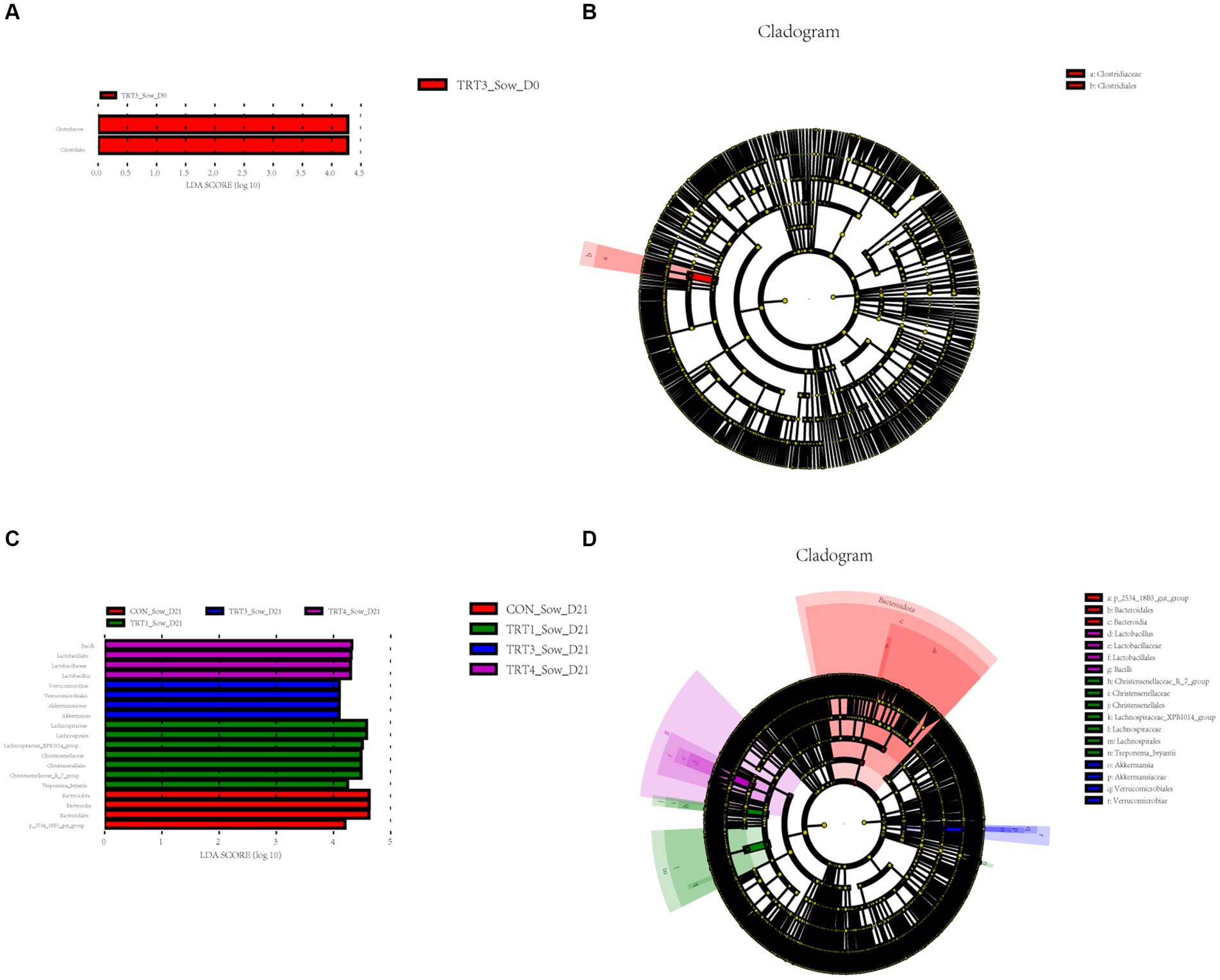This screenshot has width=1220, height=980.
Task: Click the large 'TRT3_Sow_D0' legend label
Action: click(x=497, y=85)
